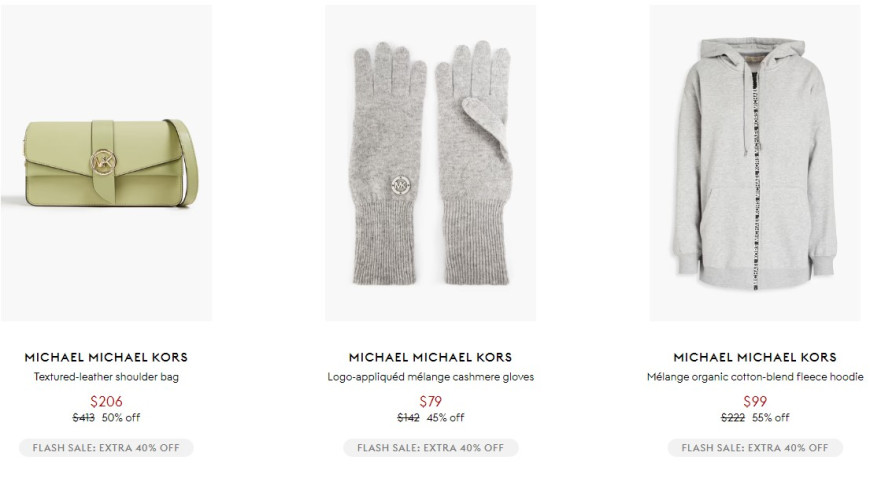Click the $79 sale price
The height and width of the screenshot is (482, 870).
point(431,401)
